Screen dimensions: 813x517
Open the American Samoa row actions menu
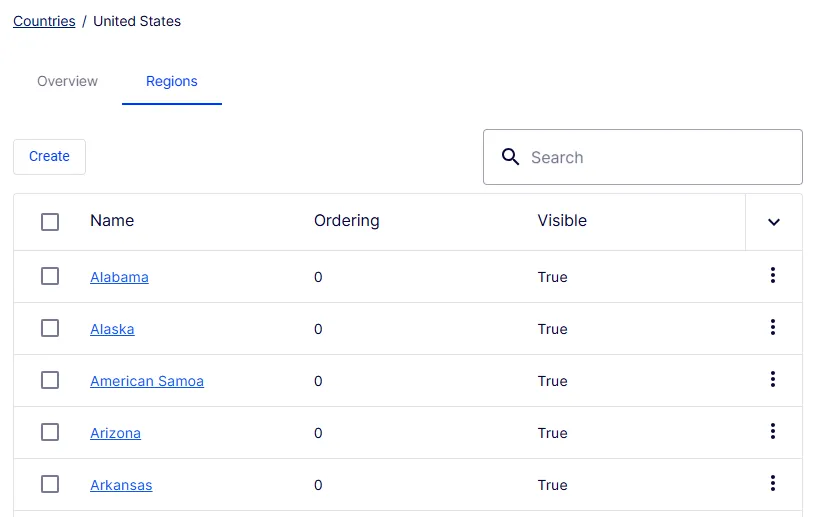click(x=773, y=379)
